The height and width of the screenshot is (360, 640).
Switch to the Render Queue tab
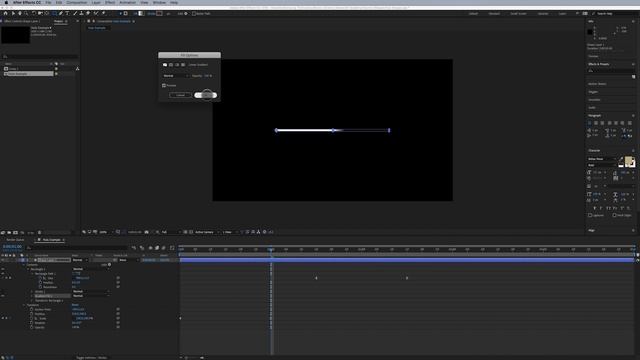click(15, 240)
